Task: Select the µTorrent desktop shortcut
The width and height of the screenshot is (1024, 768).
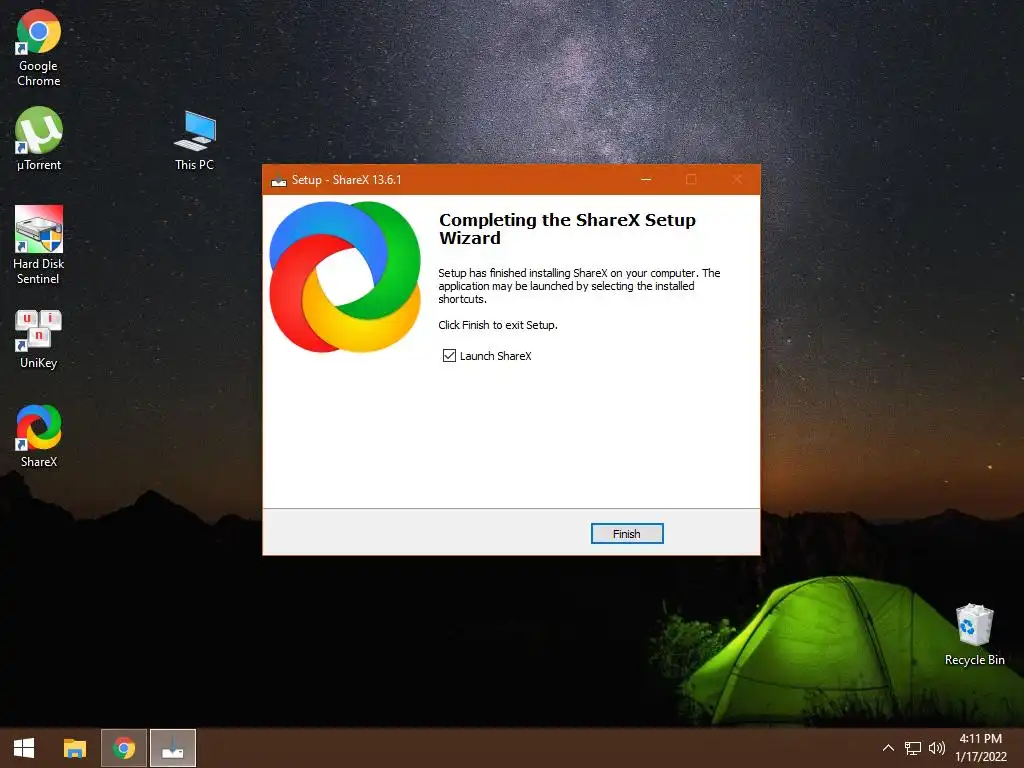Action: tap(39, 139)
